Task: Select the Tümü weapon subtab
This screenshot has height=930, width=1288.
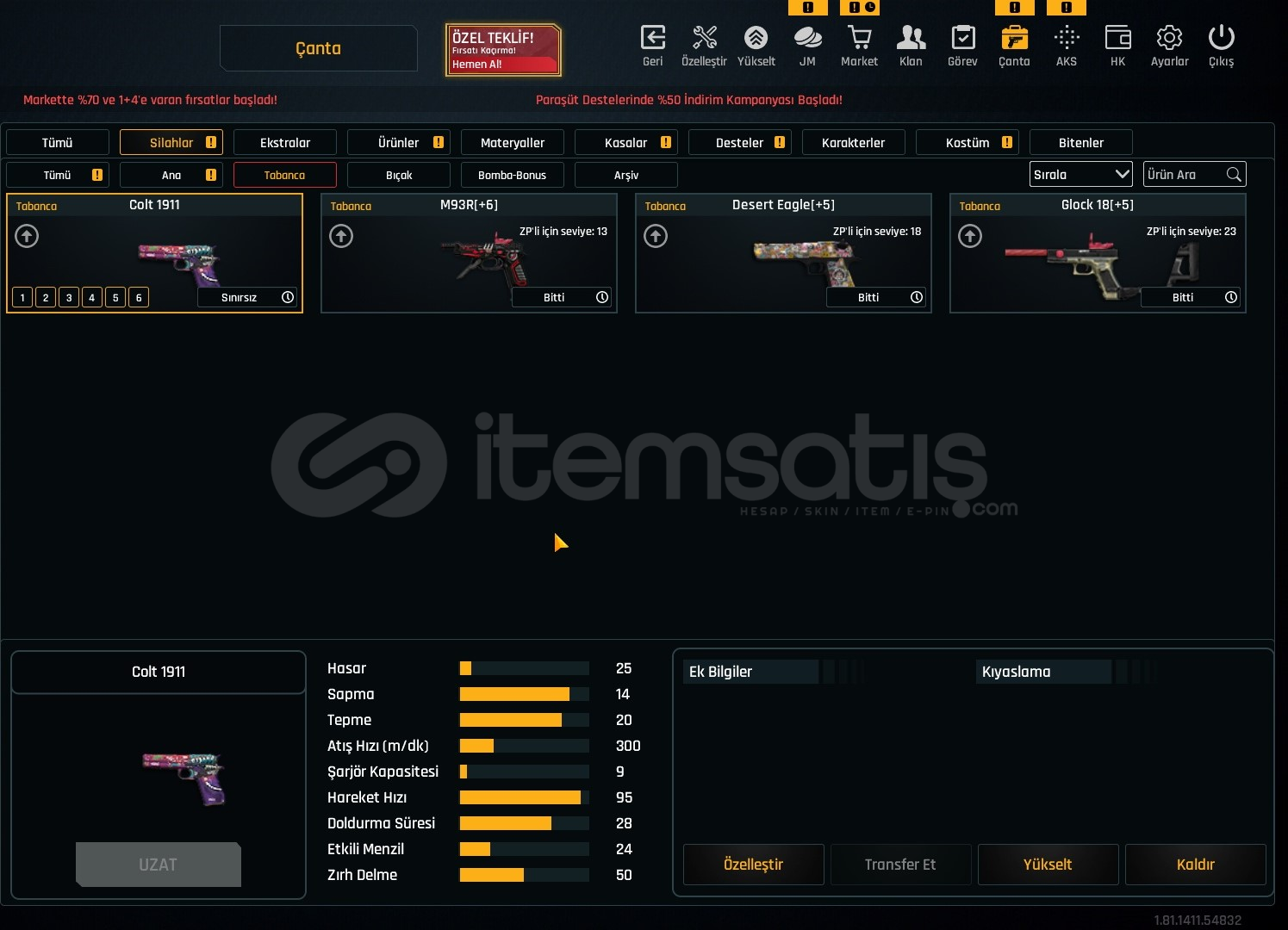Action: [x=58, y=175]
